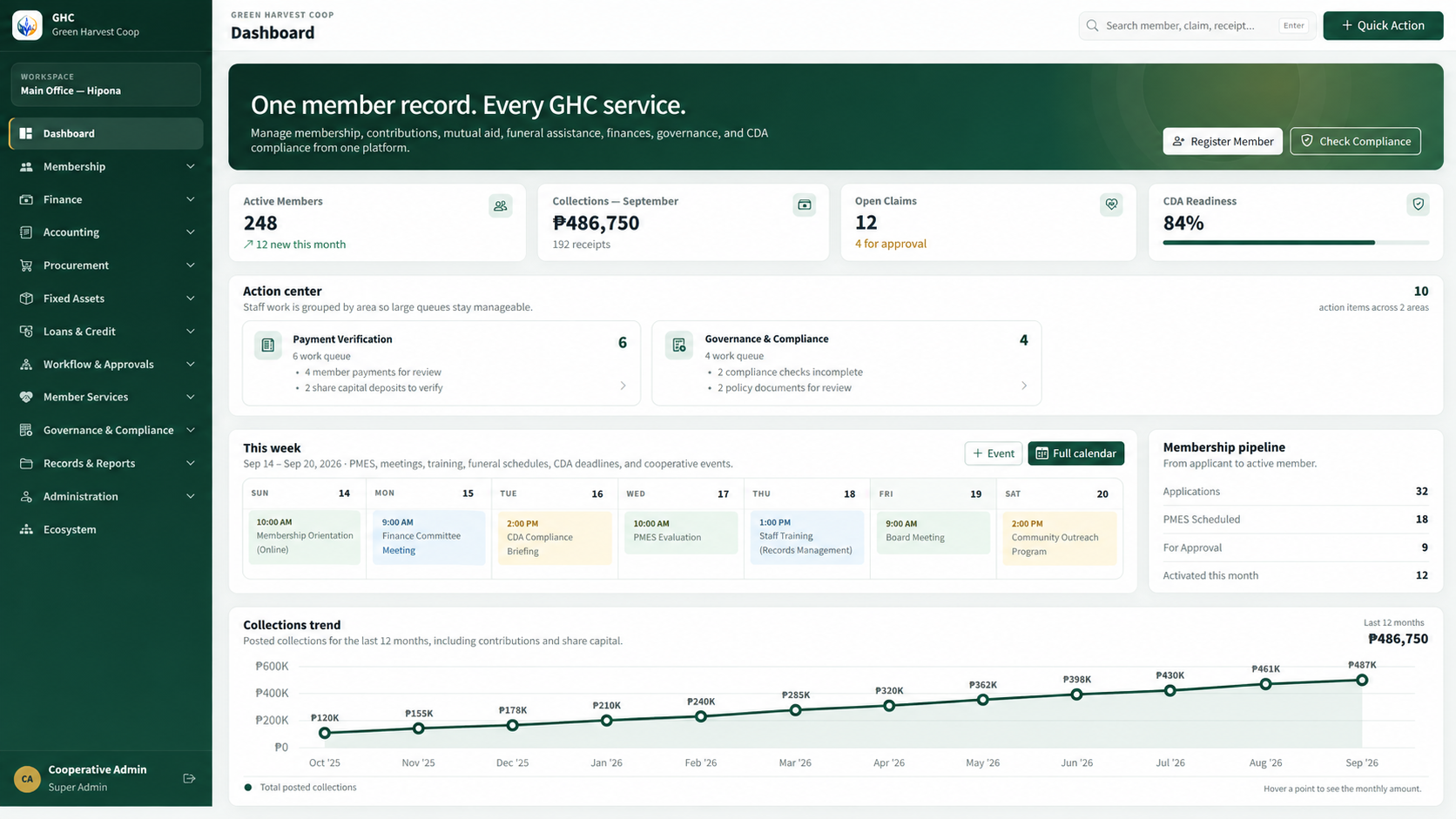1456x819 pixels.
Task: Open the Governance & Compliance queue arrow
Action: (x=1023, y=386)
